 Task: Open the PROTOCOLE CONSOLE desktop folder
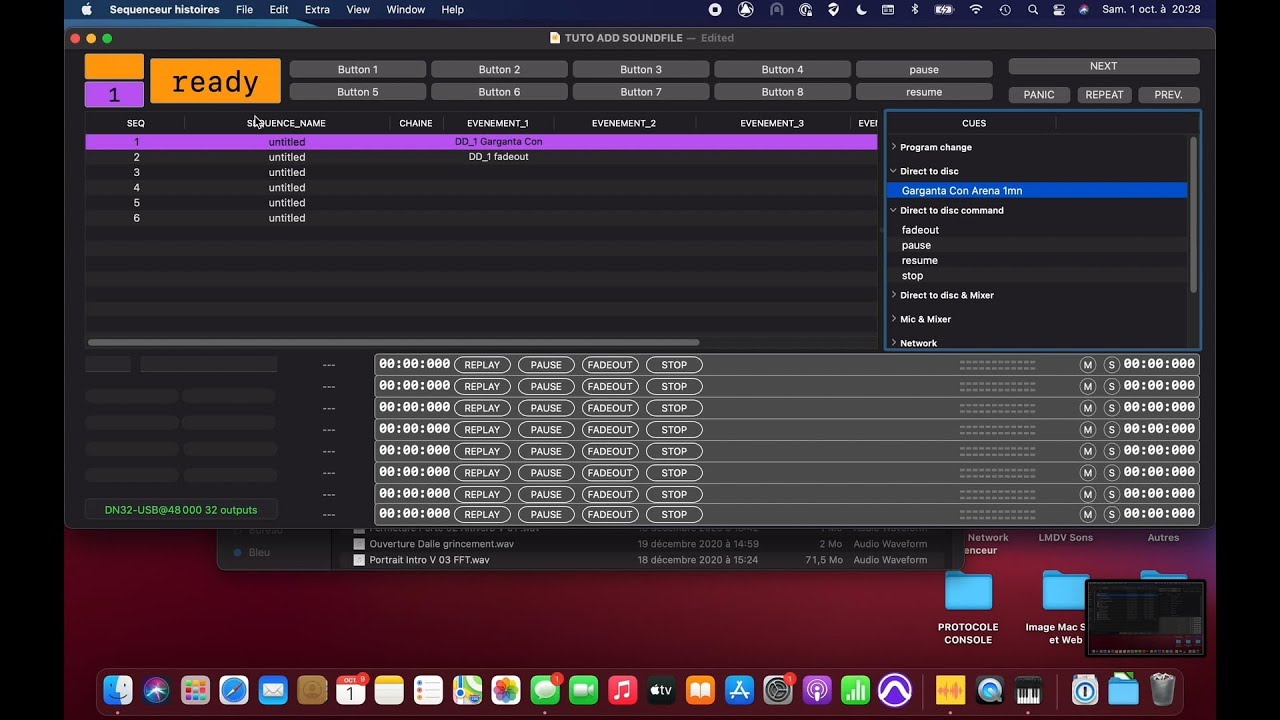coord(968,593)
